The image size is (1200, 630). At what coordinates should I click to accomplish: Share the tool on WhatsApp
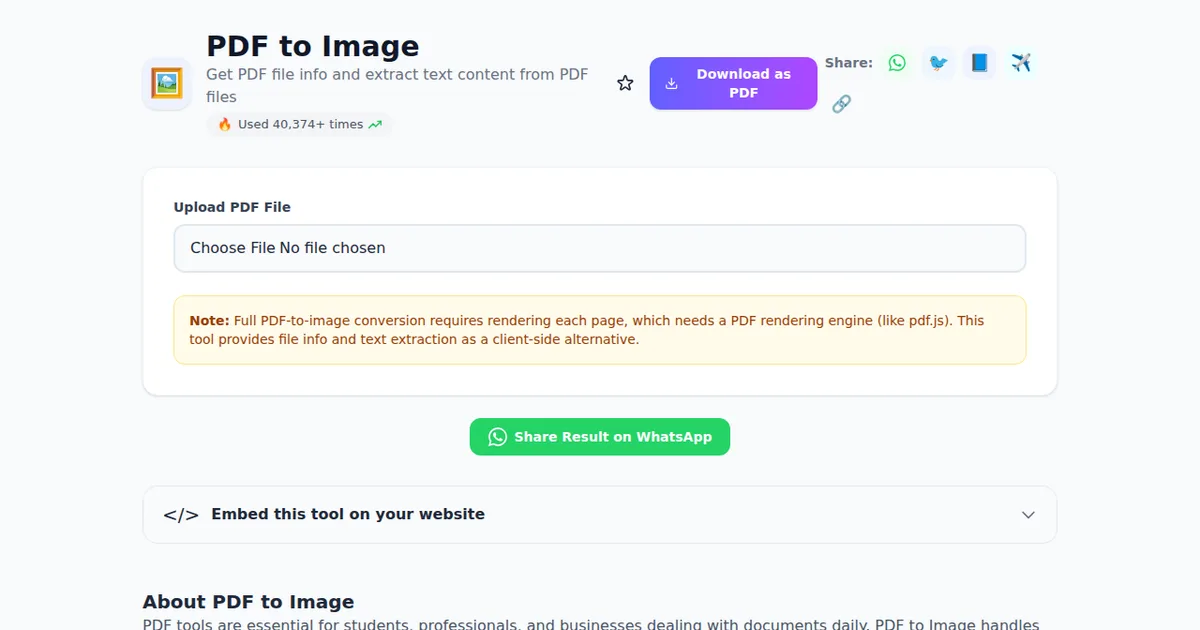point(897,62)
